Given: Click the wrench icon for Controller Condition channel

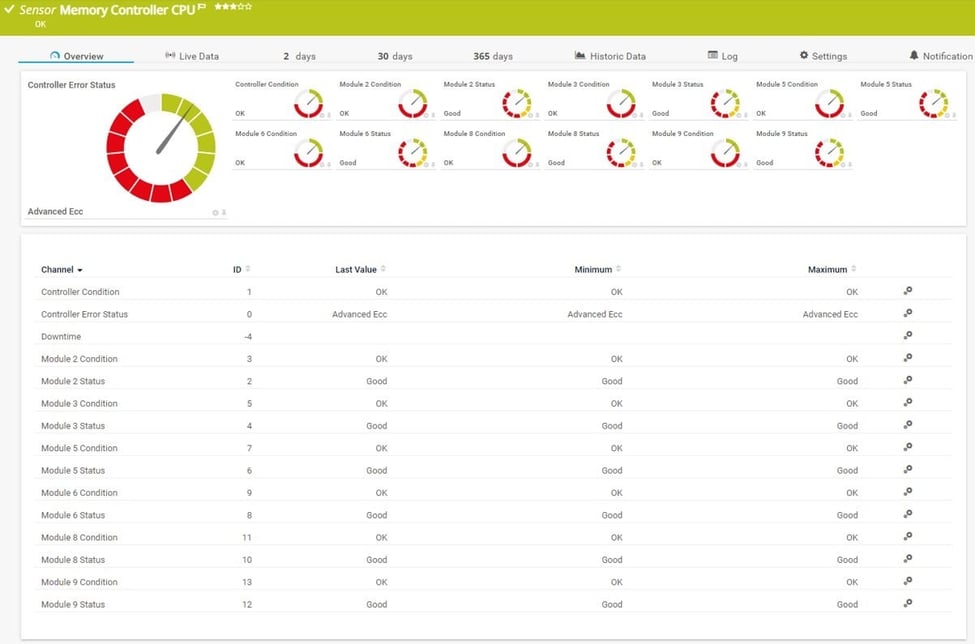Looking at the screenshot, I should point(908,291).
